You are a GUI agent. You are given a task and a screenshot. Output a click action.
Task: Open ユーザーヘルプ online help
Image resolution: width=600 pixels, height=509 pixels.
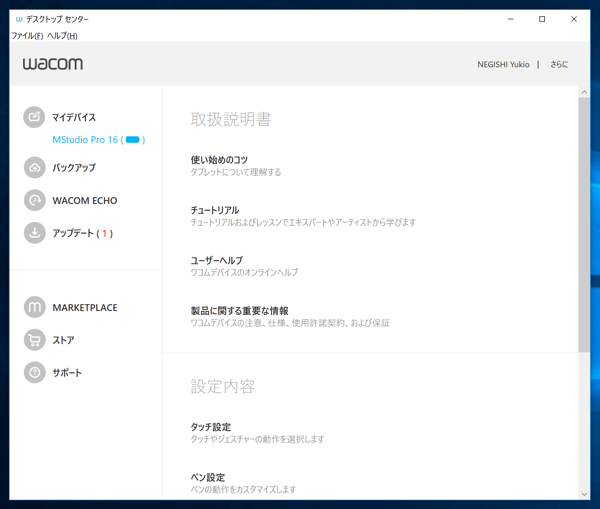point(217,260)
